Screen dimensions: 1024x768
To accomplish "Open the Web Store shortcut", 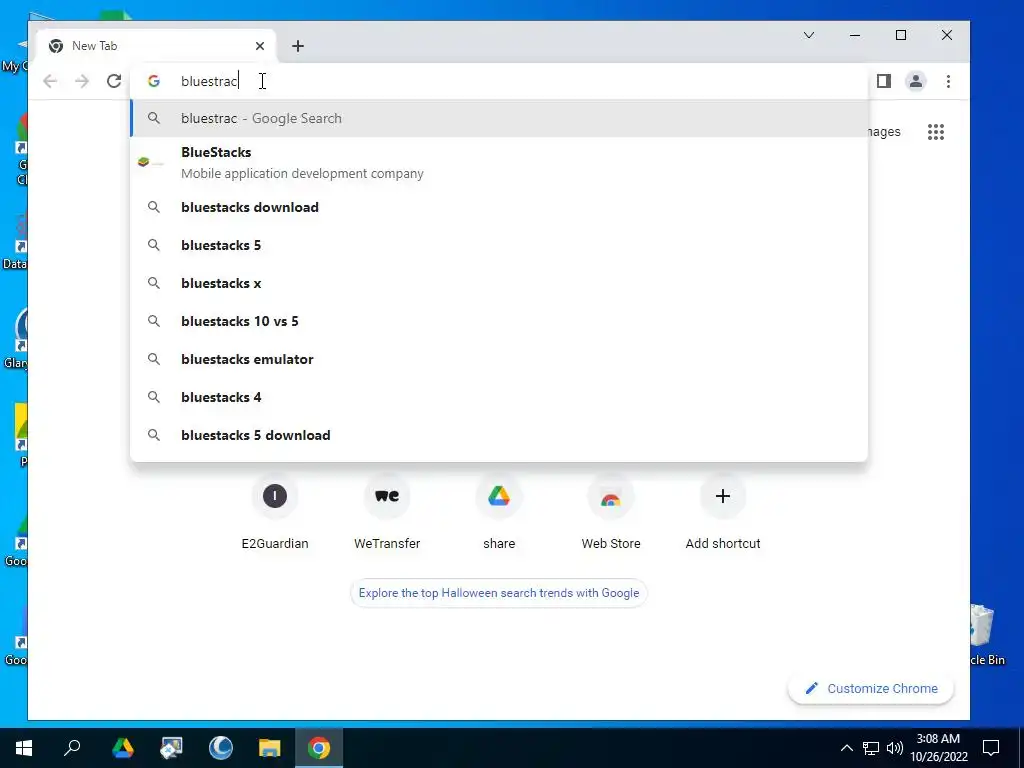I will [611, 513].
